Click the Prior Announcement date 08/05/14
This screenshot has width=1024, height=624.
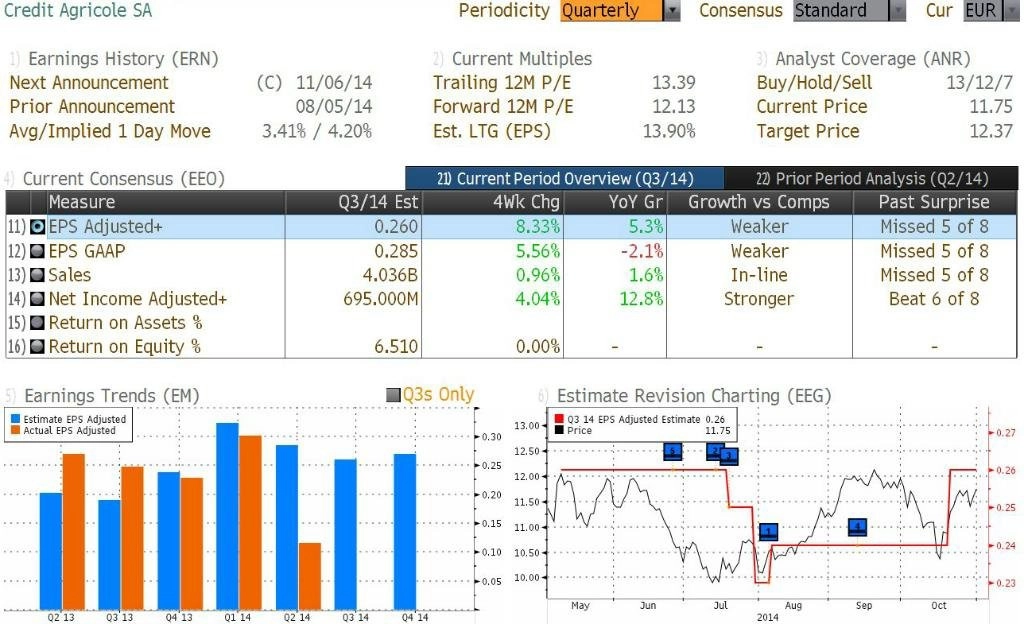[334, 106]
